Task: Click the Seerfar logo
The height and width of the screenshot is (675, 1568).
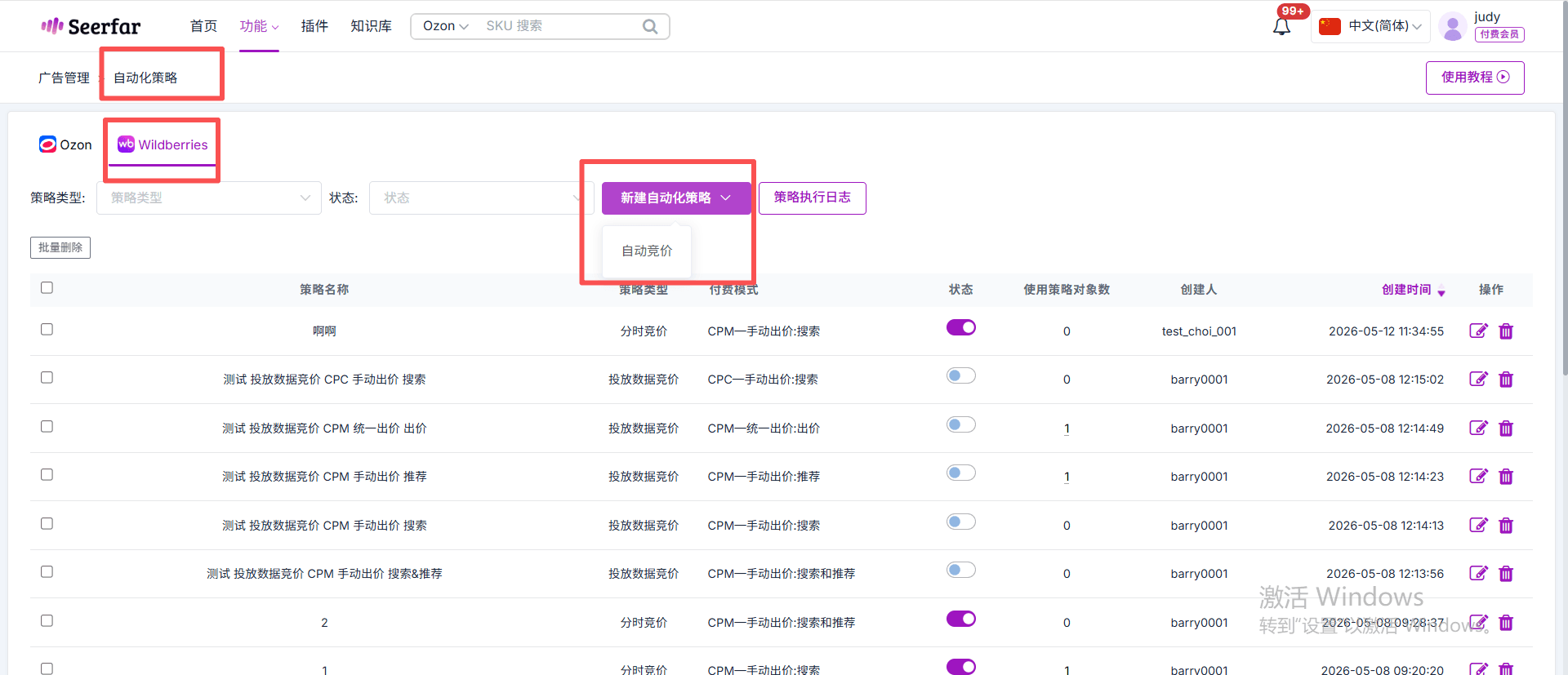Action: [91, 26]
